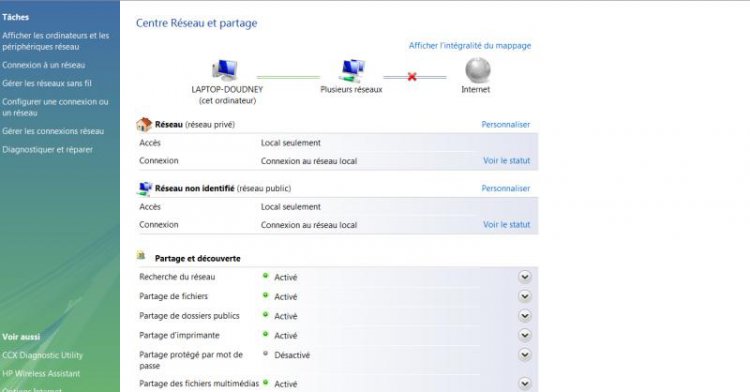
Task: Expand Partage des fichiers multimédias settings
Action: point(525,383)
